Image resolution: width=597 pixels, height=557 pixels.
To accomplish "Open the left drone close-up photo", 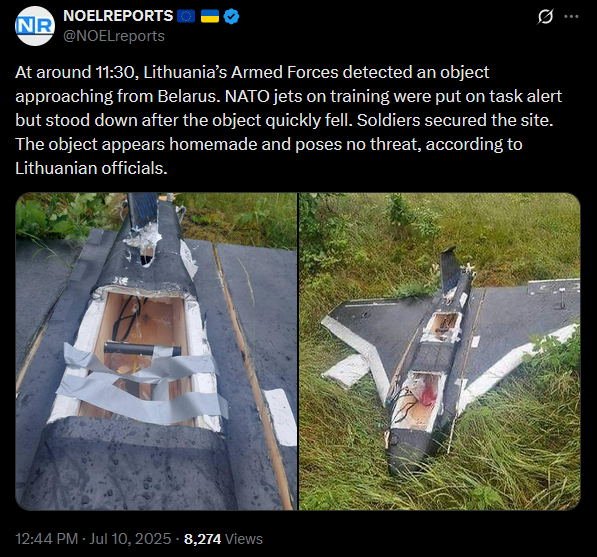I will [x=156, y=351].
